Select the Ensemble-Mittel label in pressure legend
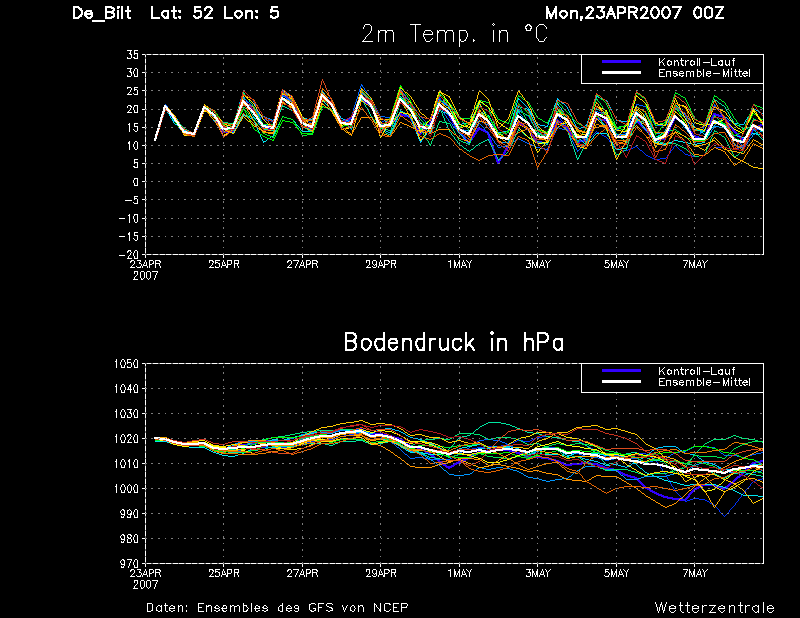This screenshot has height=618, width=800. (704, 382)
